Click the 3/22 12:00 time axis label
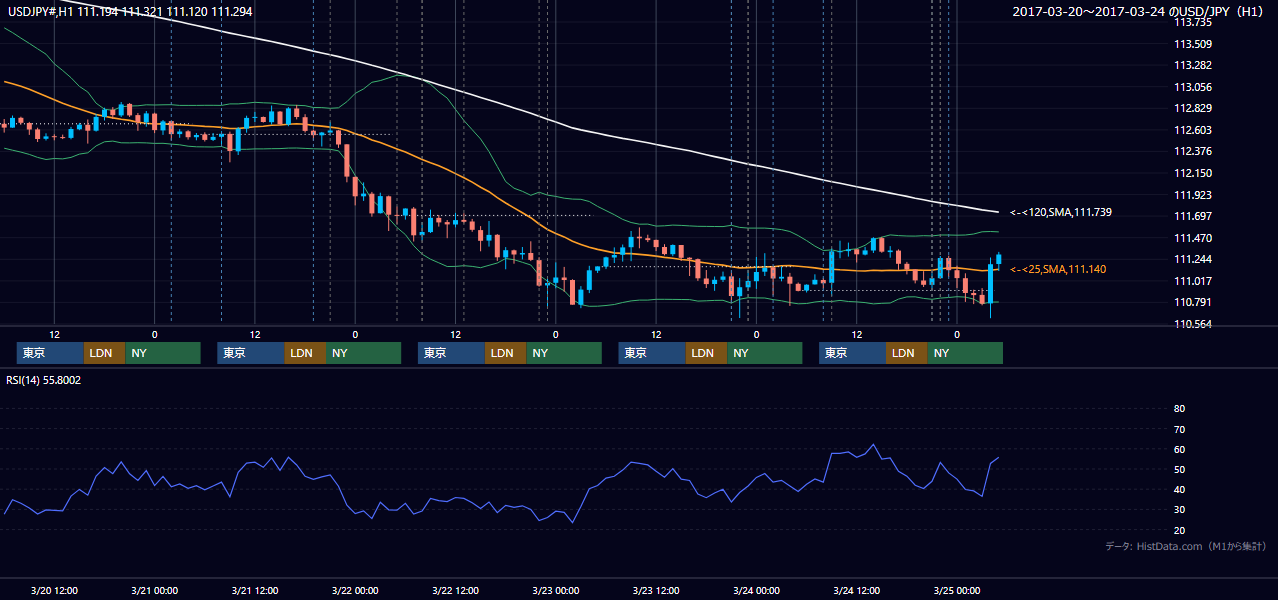1278x600 pixels. click(455, 590)
